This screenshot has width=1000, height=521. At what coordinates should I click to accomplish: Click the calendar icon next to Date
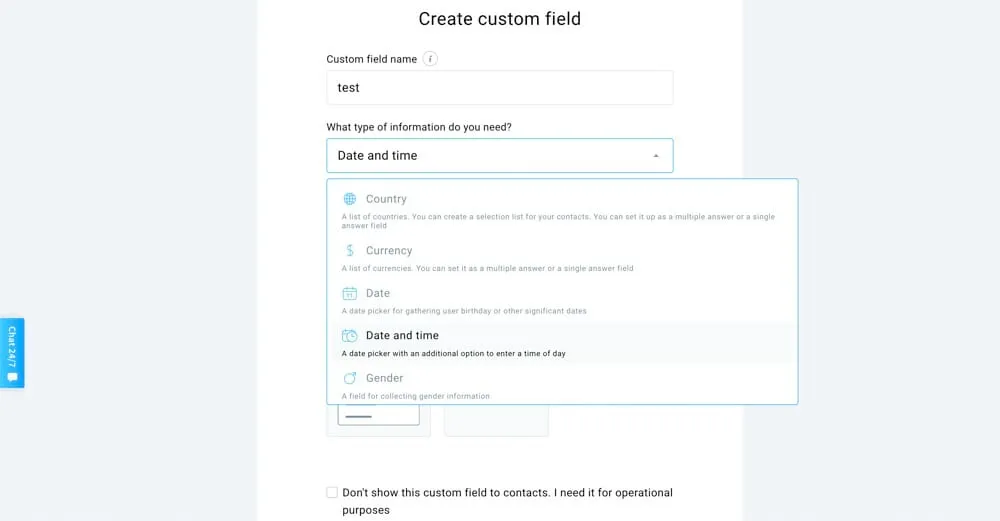(349, 293)
